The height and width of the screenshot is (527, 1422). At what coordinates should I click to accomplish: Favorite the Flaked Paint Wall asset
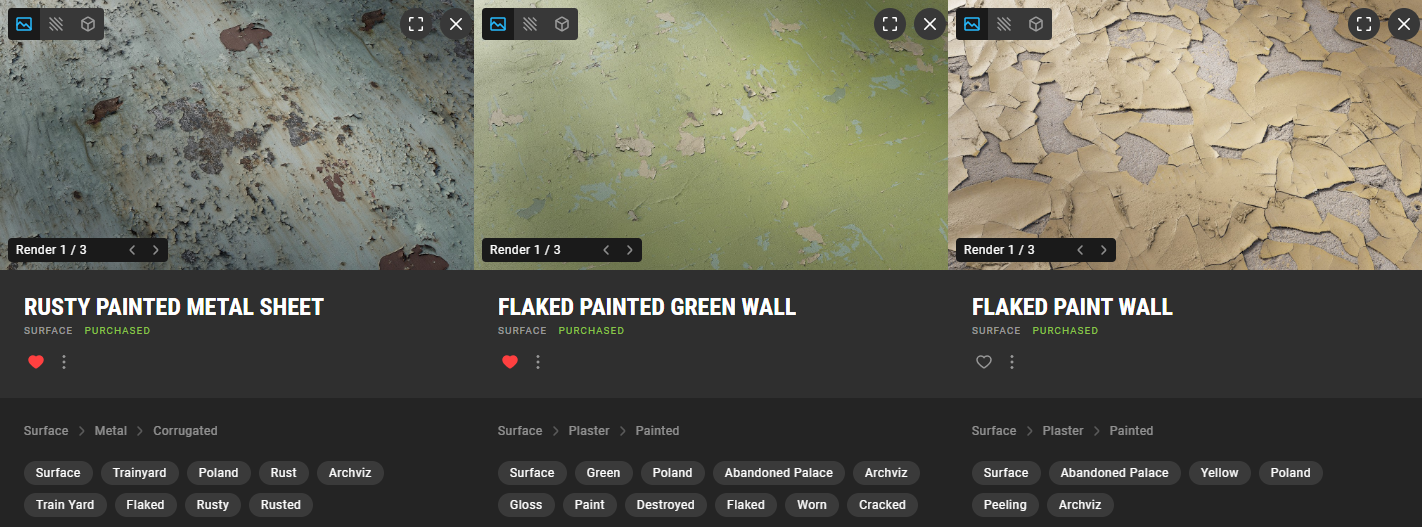(x=984, y=362)
